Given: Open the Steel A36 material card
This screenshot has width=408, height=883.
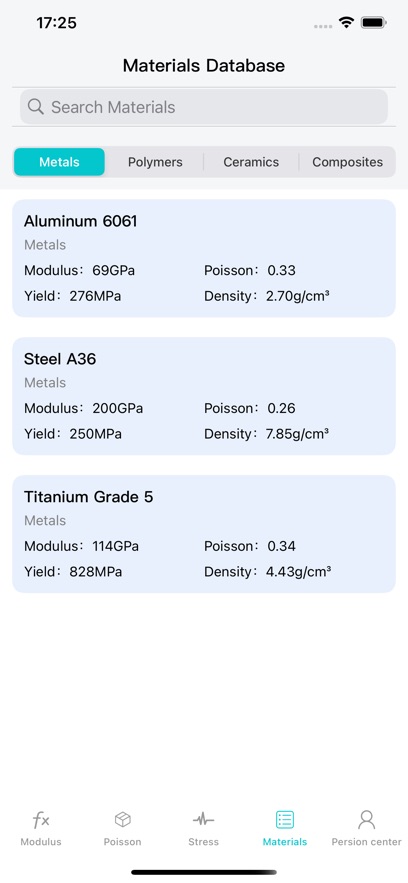Looking at the screenshot, I should [x=204, y=396].
